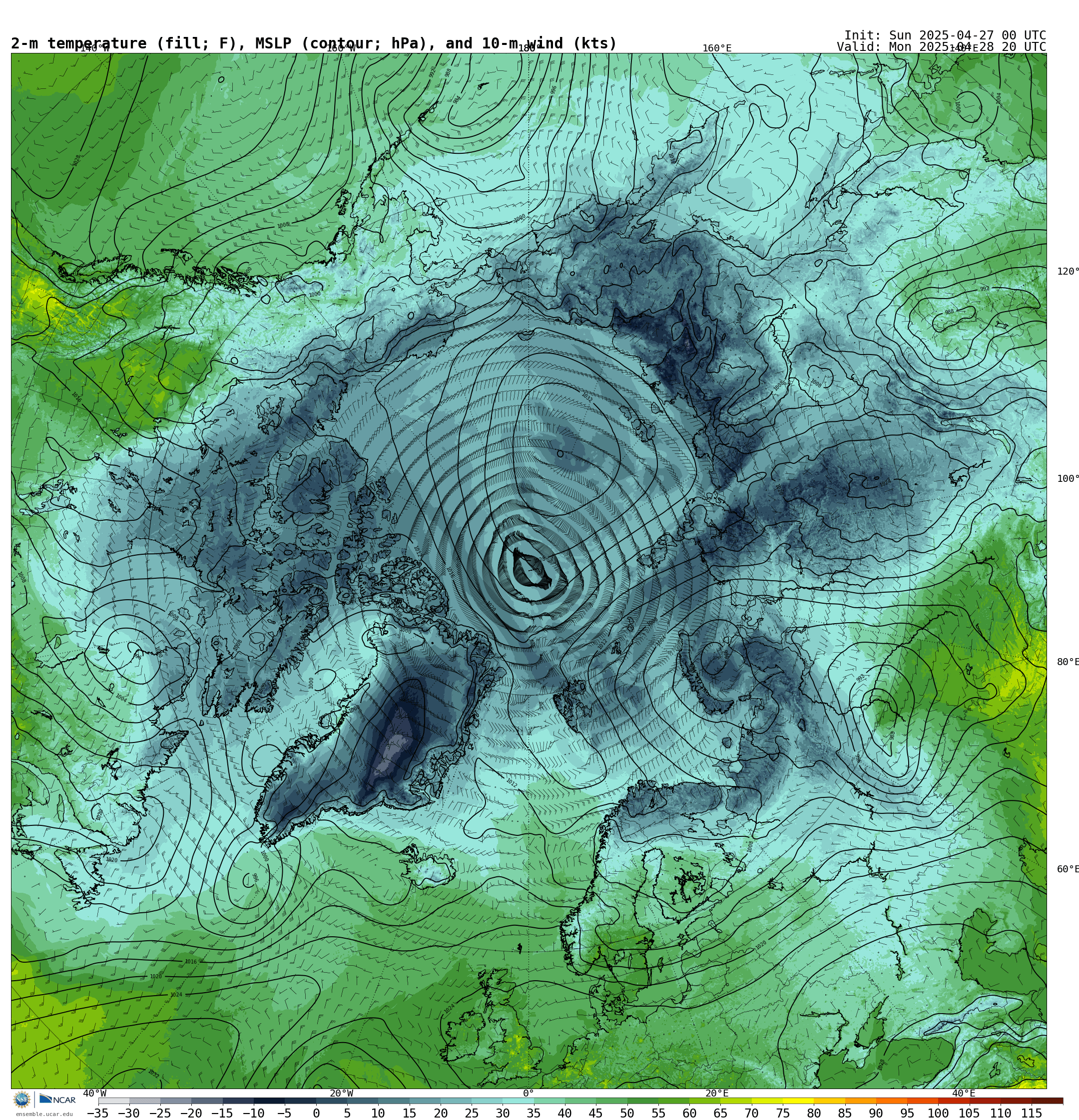Click the '-15' colorbar tick label
The image size is (1079, 1120).
tap(222, 1113)
